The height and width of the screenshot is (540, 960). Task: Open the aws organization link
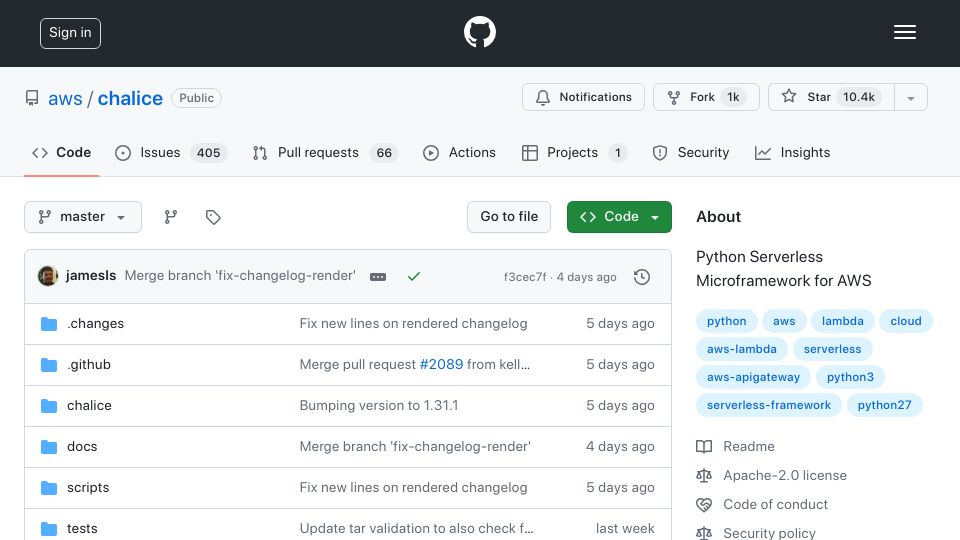65,98
